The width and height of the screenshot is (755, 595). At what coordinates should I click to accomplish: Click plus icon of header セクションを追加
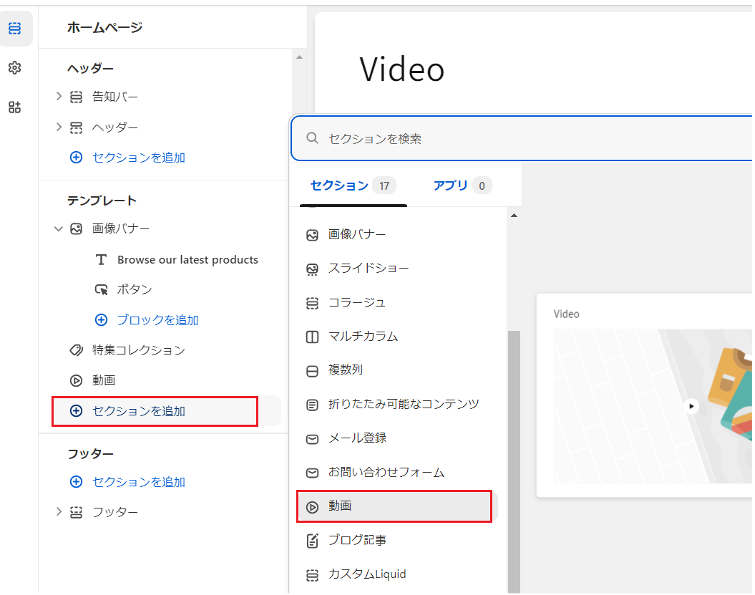(x=76, y=157)
